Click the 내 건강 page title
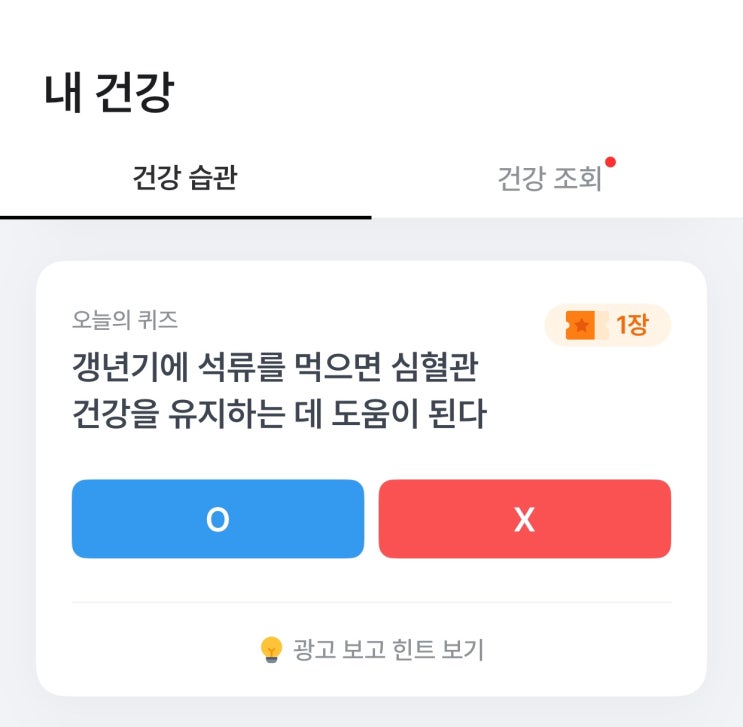 coord(109,93)
